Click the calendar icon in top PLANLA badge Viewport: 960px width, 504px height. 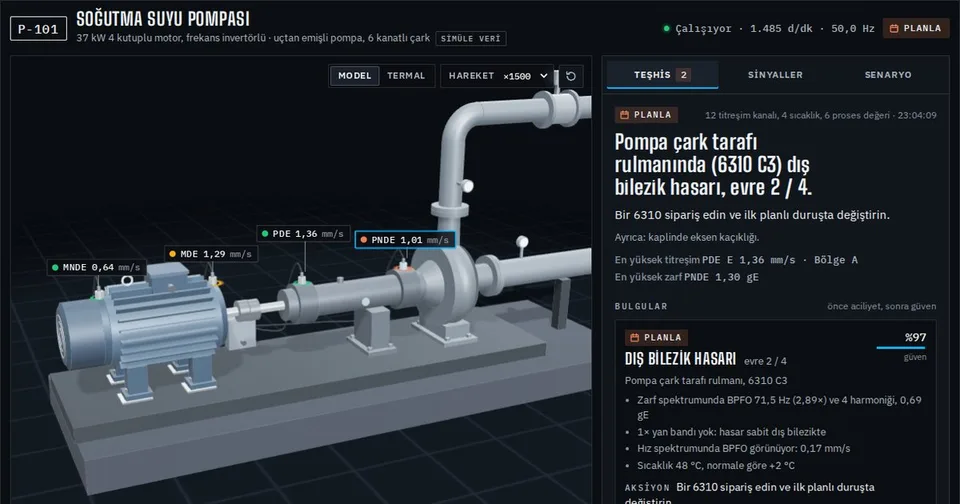point(894,28)
